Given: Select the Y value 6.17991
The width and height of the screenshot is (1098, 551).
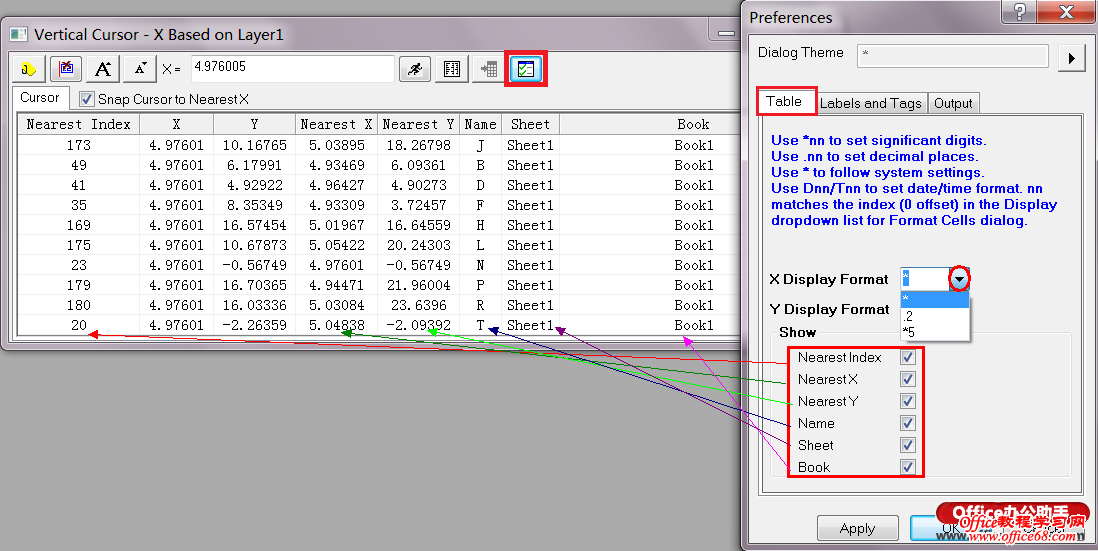Looking at the screenshot, I should point(254,165).
